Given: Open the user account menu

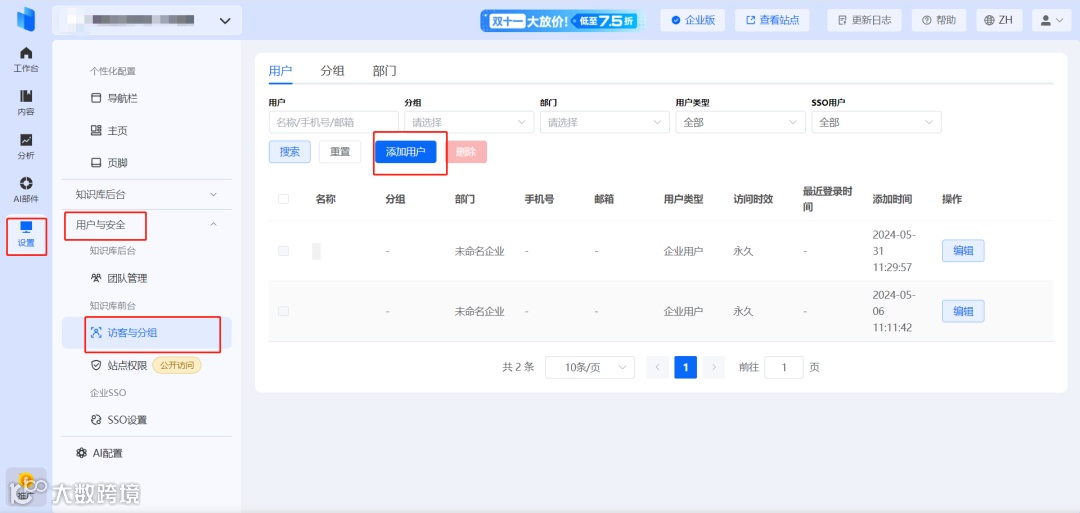Looking at the screenshot, I should [1052, 20].
